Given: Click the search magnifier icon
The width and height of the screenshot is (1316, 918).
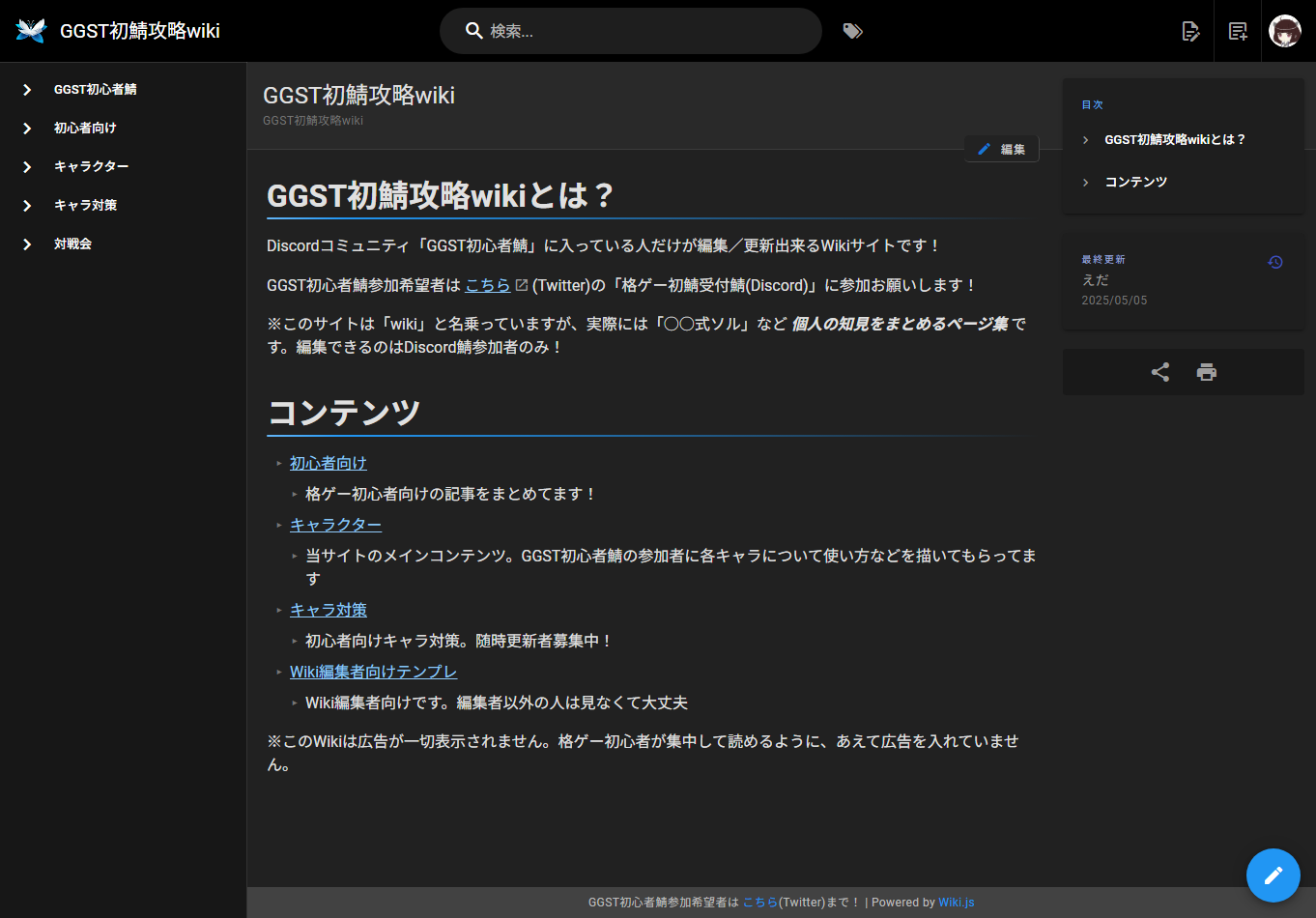Looking at the screenshot, I should tap(474, 31).
